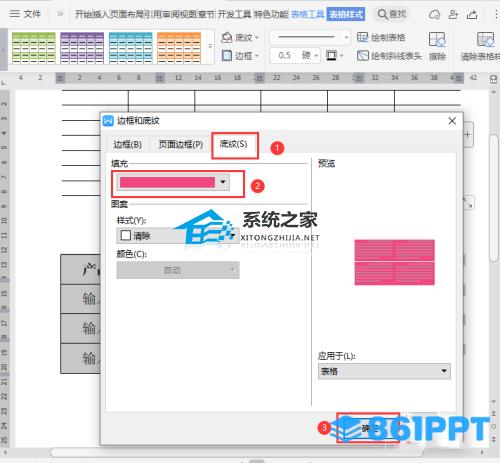Image resolution: width=500 pixels, height=463 pixels.
Task: Choose the 擦除 eraser tool
Action: tap(437, 47)
